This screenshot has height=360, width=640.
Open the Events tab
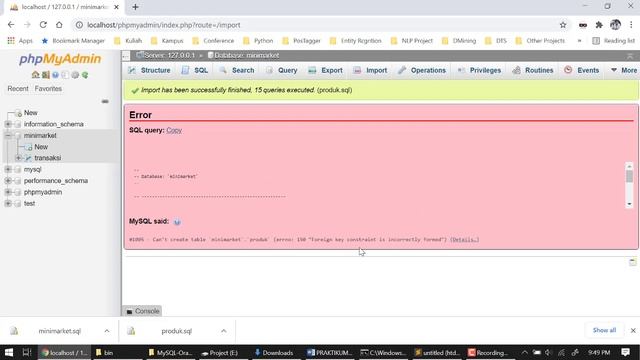click(582, 70)
